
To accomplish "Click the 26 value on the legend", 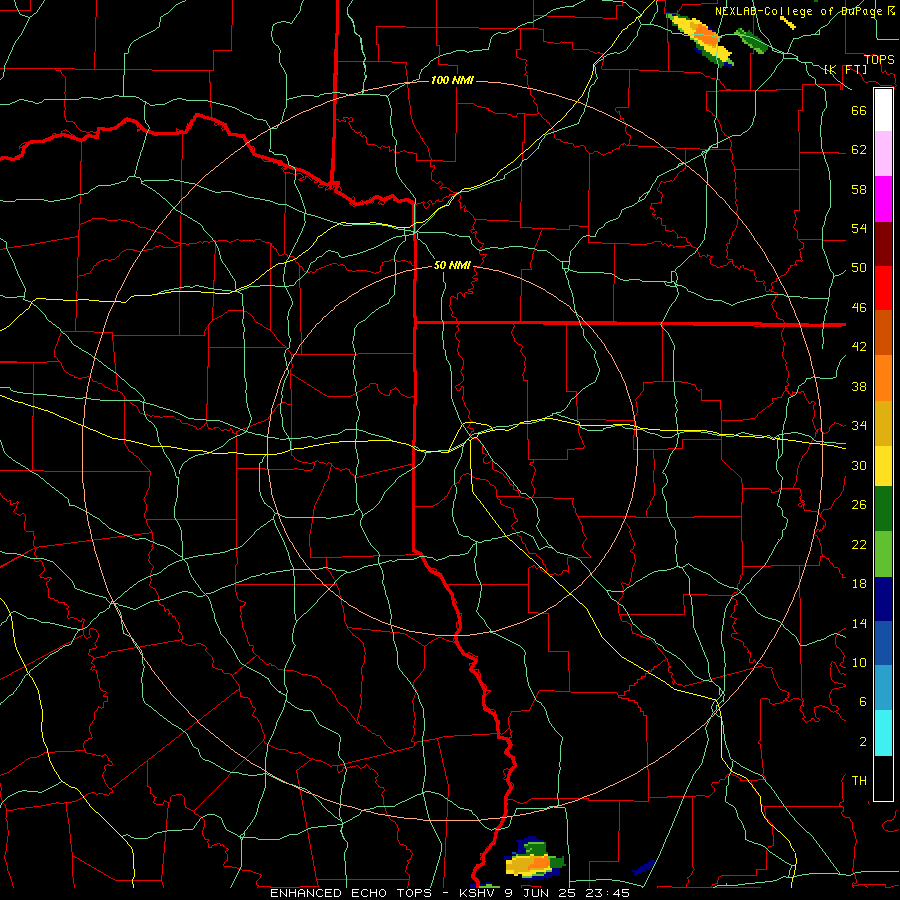I will [x=859, y=505].
